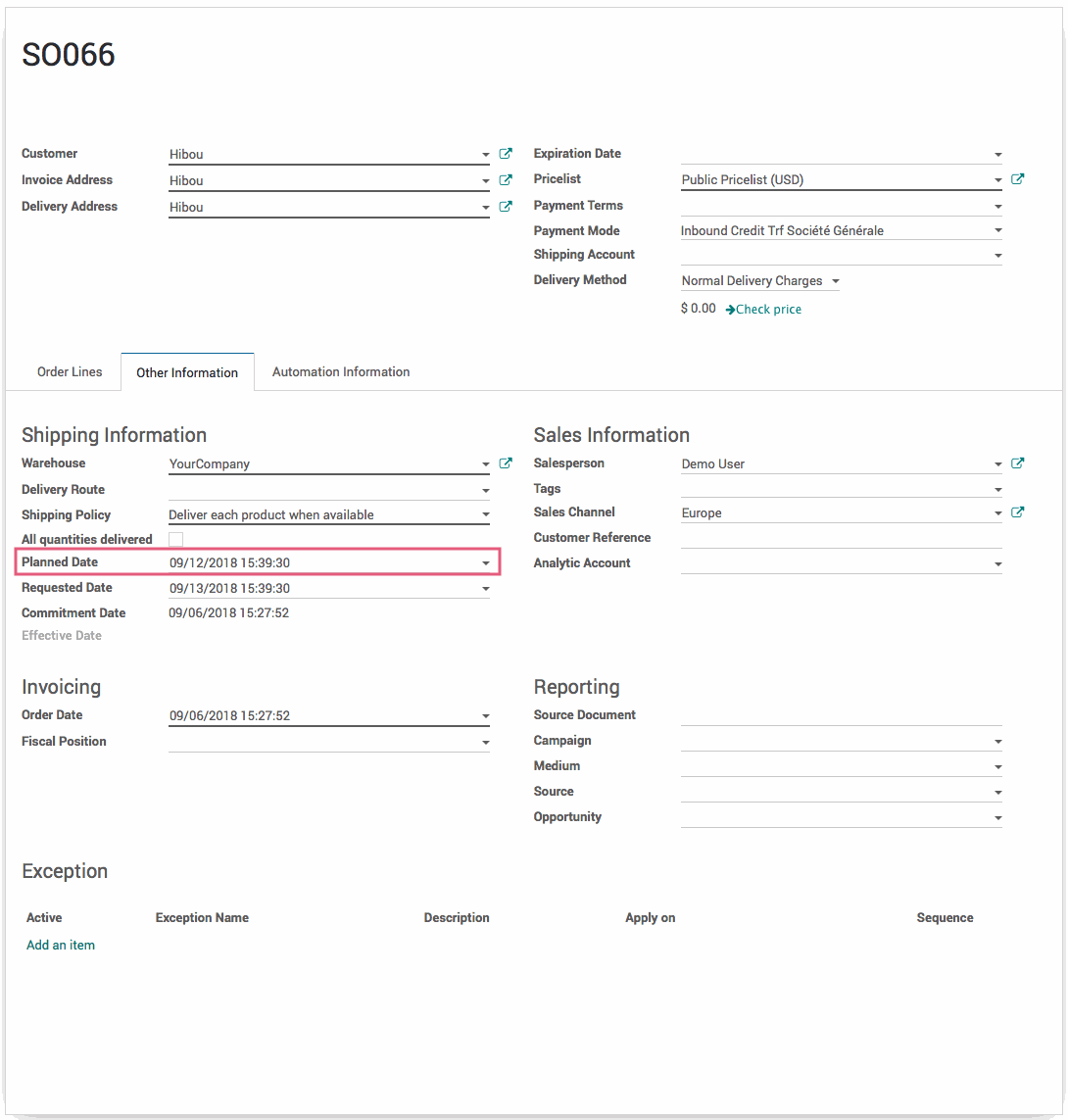Expand the Invoice Address dropdown
Image resolution: width=1068 pixels, height=1120 pixels.
coord(486,180)
